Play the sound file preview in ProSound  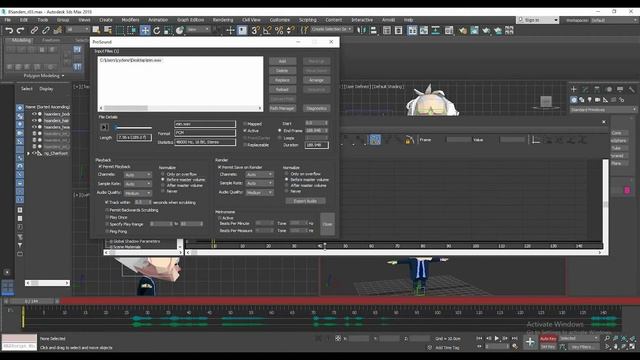104,127
